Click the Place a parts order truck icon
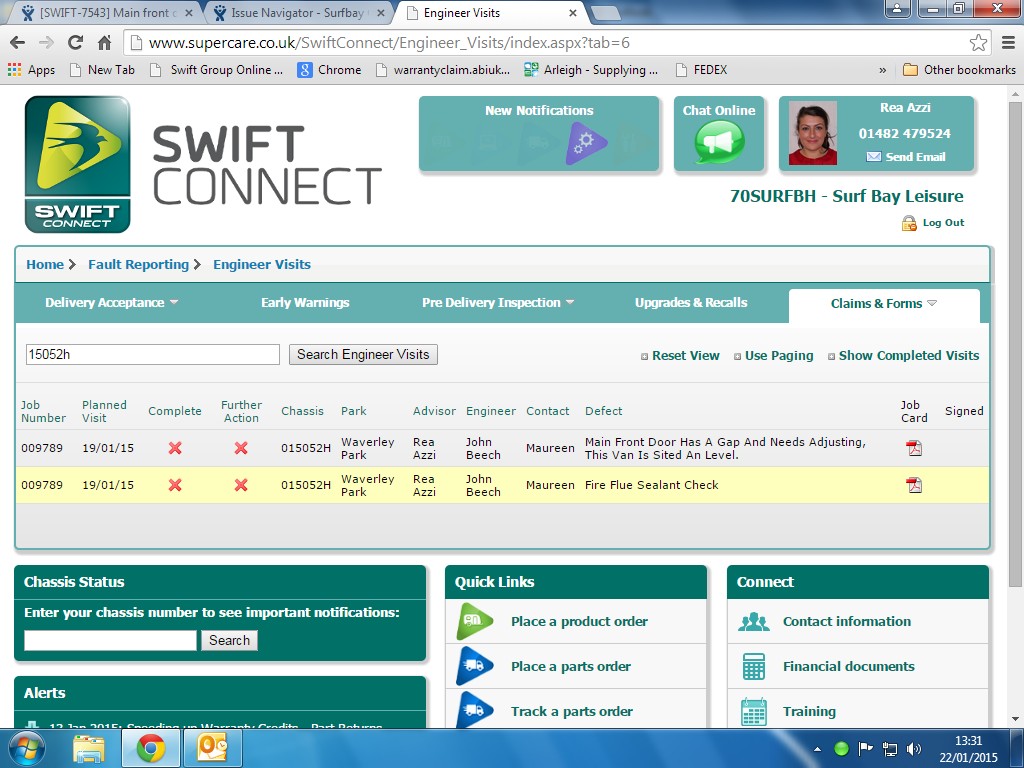This screenshot has width=1024, height=768. (475, 666)
